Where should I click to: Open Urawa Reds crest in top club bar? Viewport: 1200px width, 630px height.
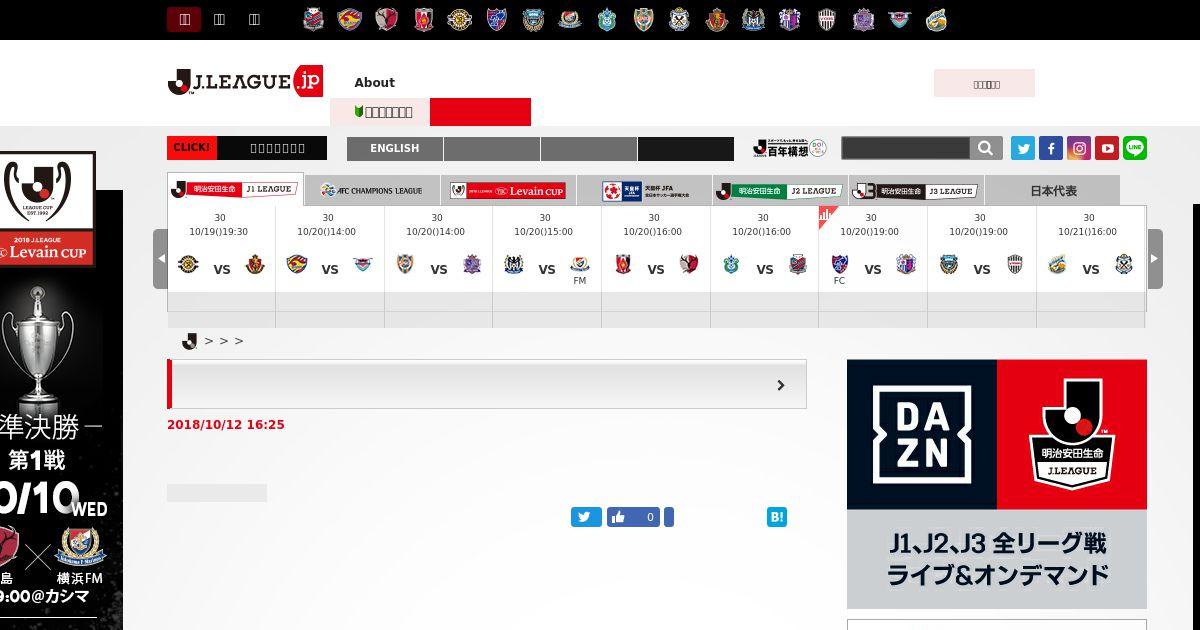click(424, 19)
